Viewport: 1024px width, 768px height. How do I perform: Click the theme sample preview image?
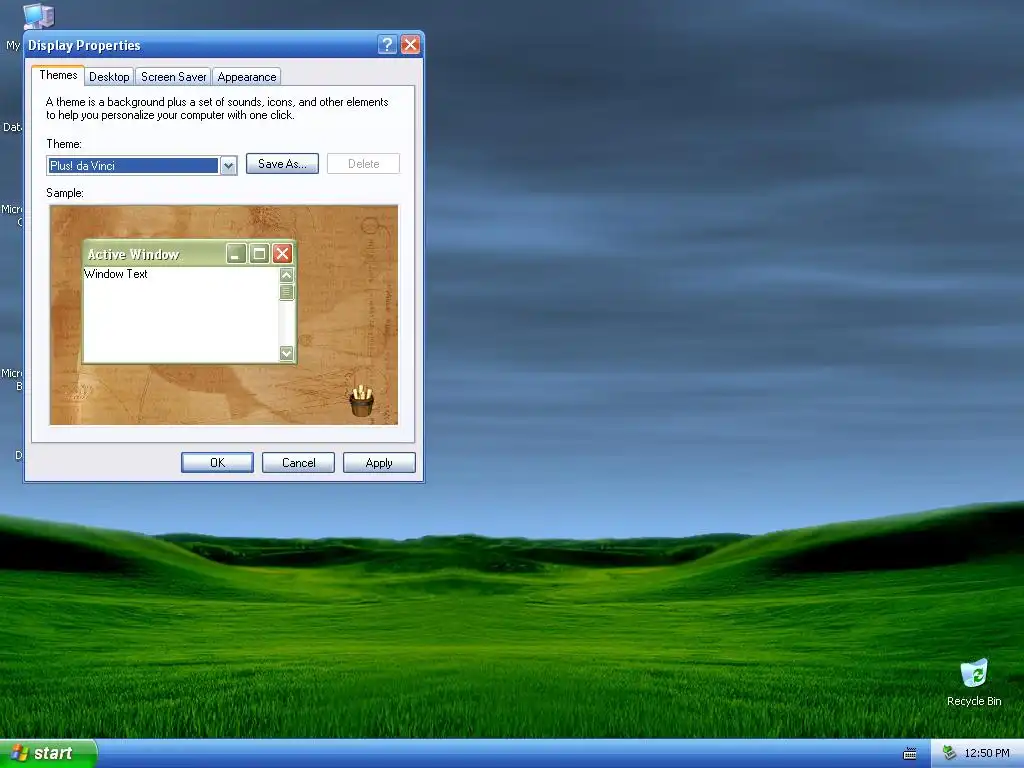(x=223, y=315)
